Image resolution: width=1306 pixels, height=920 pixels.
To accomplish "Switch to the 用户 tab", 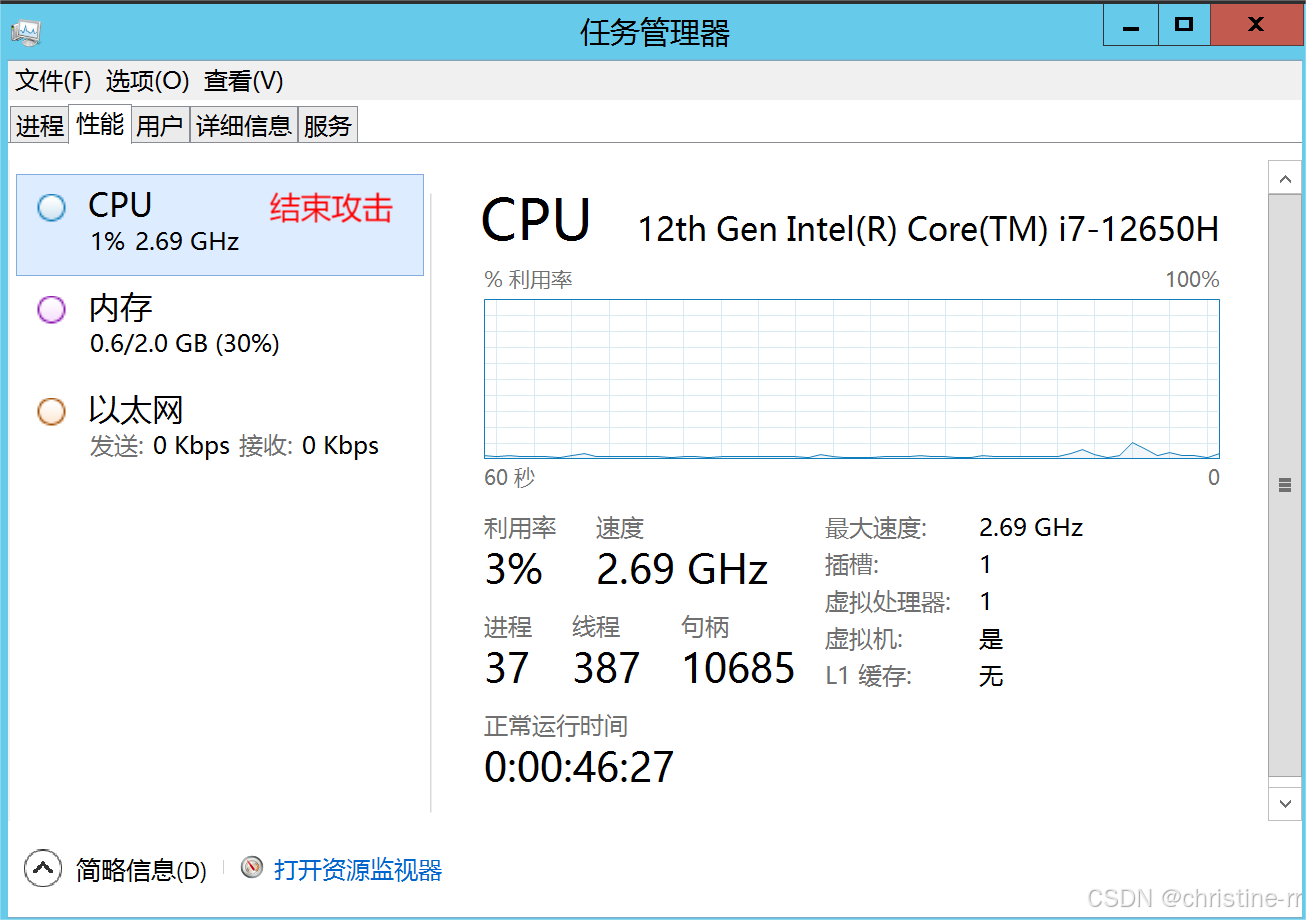I will 160,126.
